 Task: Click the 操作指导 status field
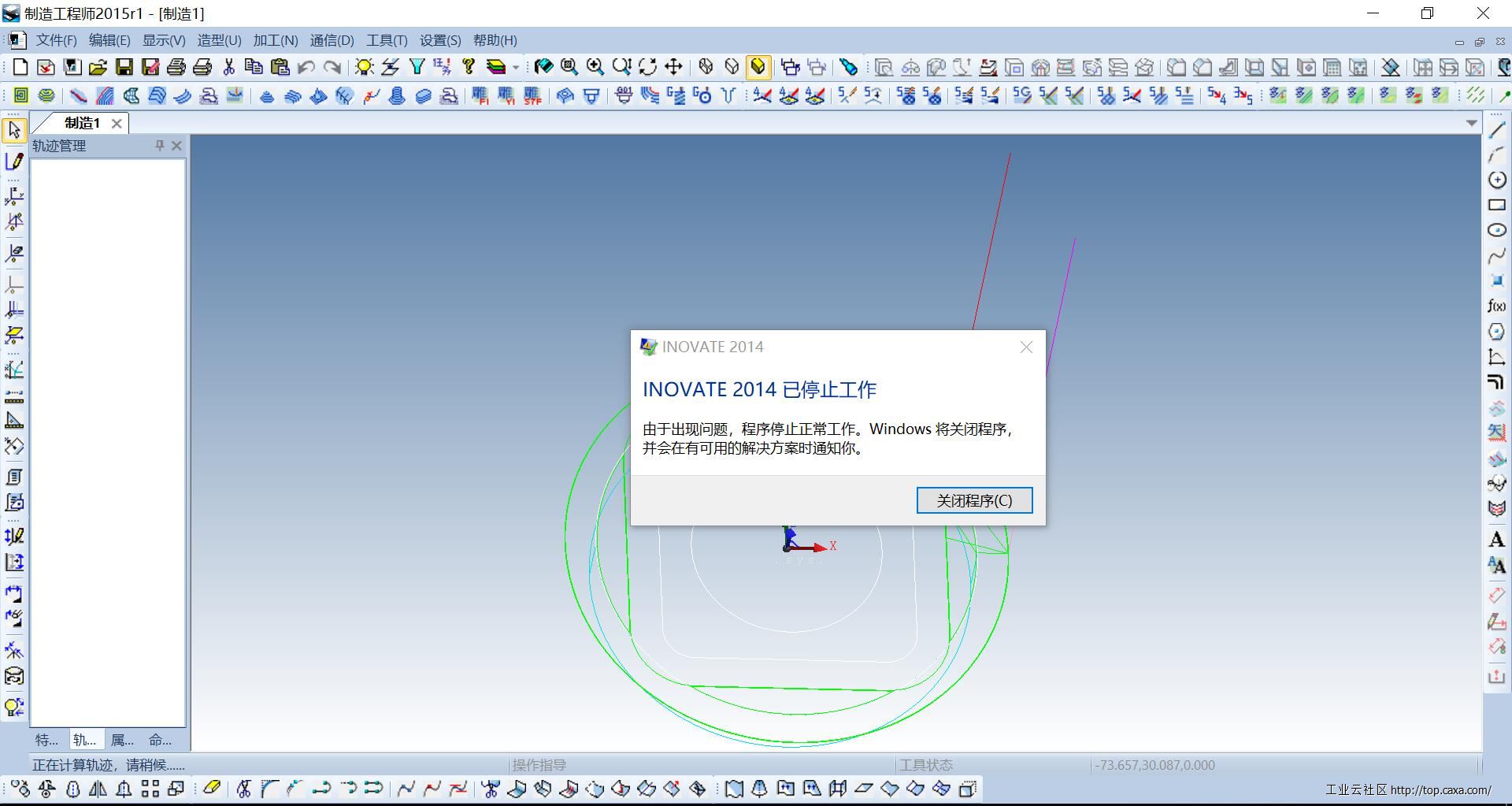coord(539,765)
